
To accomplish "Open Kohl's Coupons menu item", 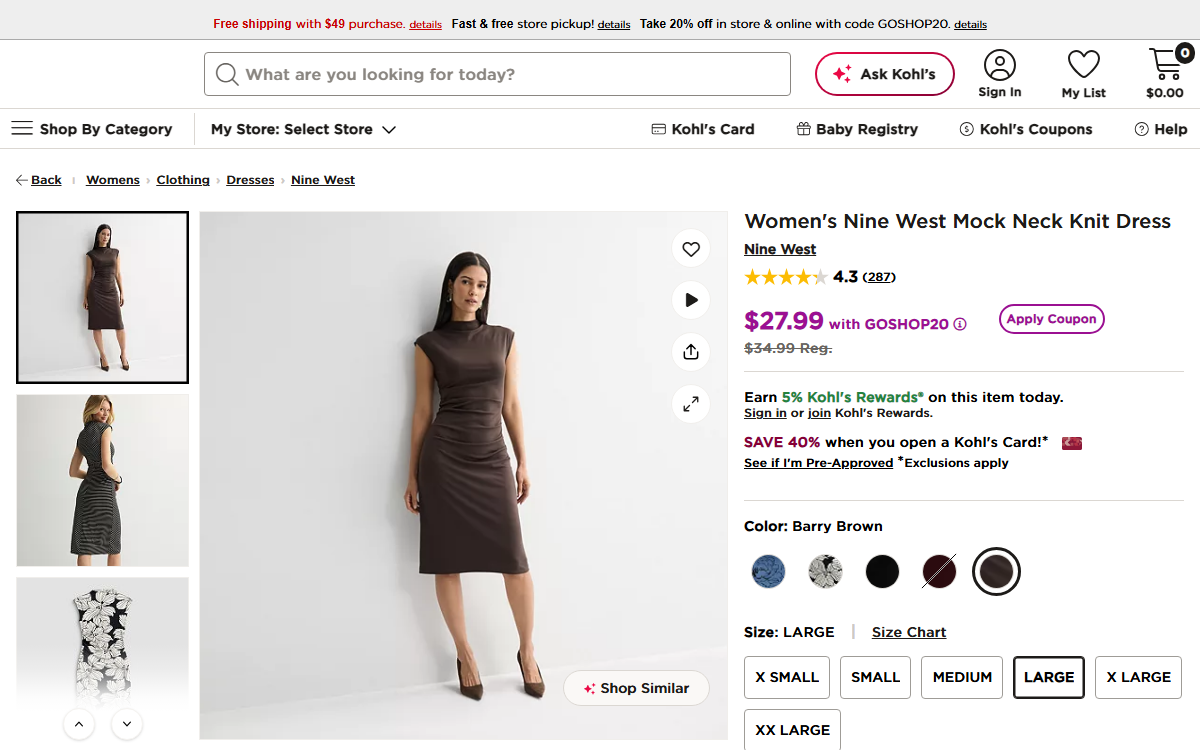I will click(1026, 129).
